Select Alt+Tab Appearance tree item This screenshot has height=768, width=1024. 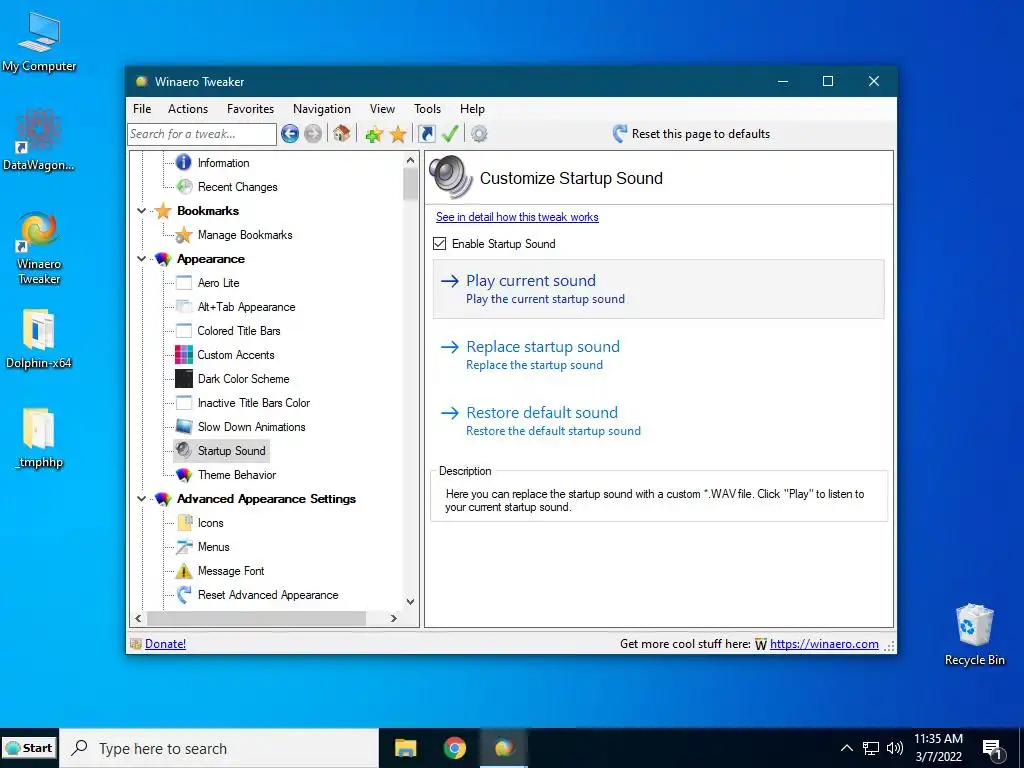click(246, 307)
